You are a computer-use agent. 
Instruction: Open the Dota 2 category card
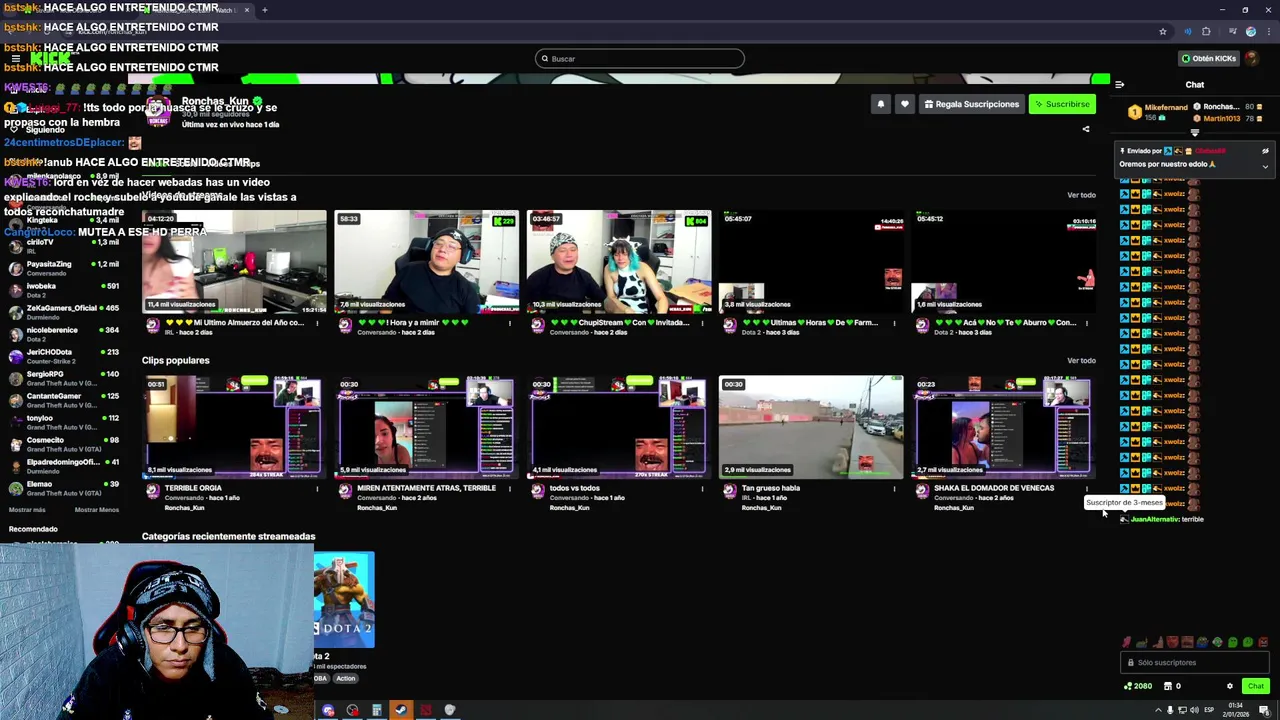coord(345,600)
